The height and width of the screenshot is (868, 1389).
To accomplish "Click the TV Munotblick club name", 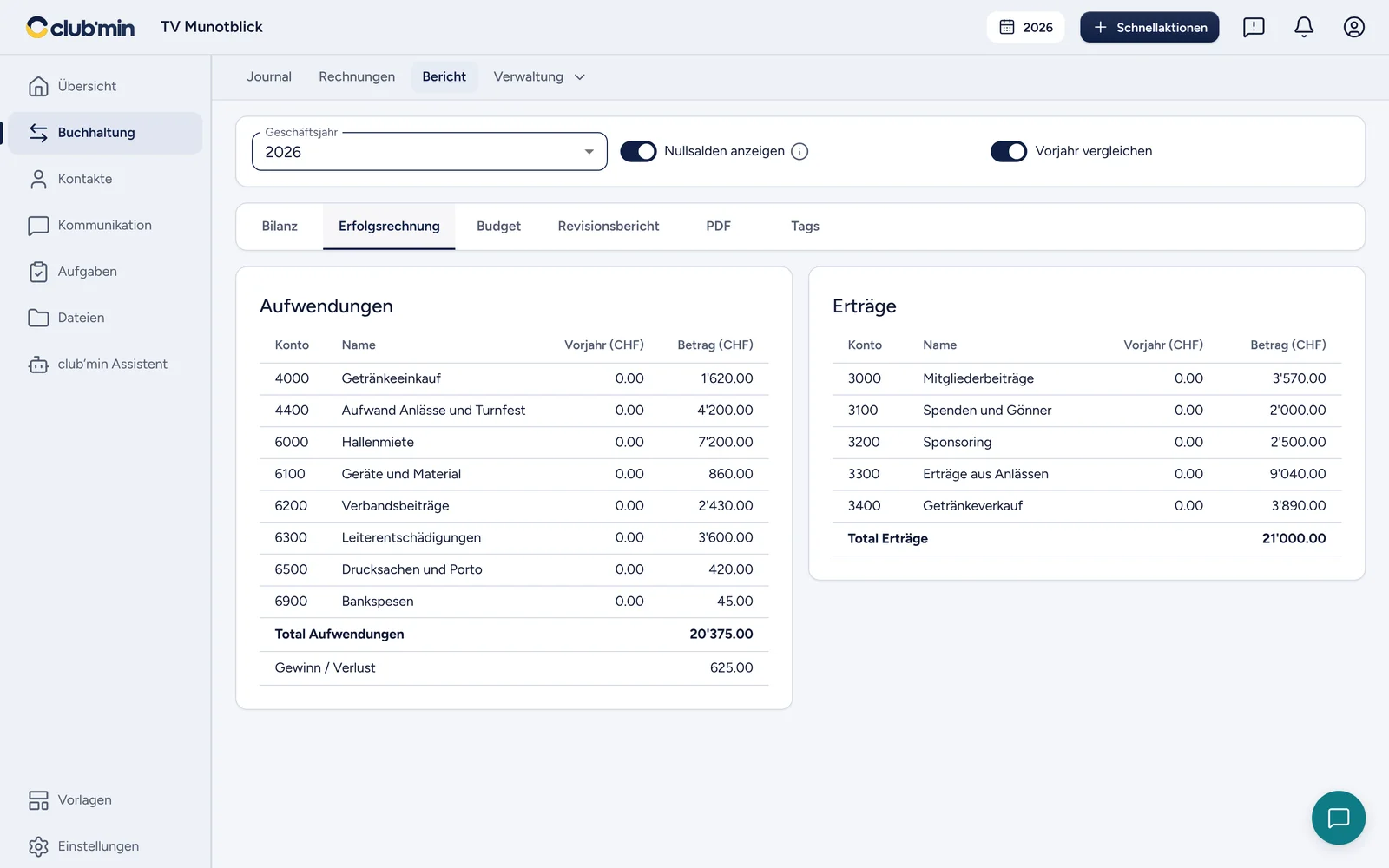I will [212, 27].
